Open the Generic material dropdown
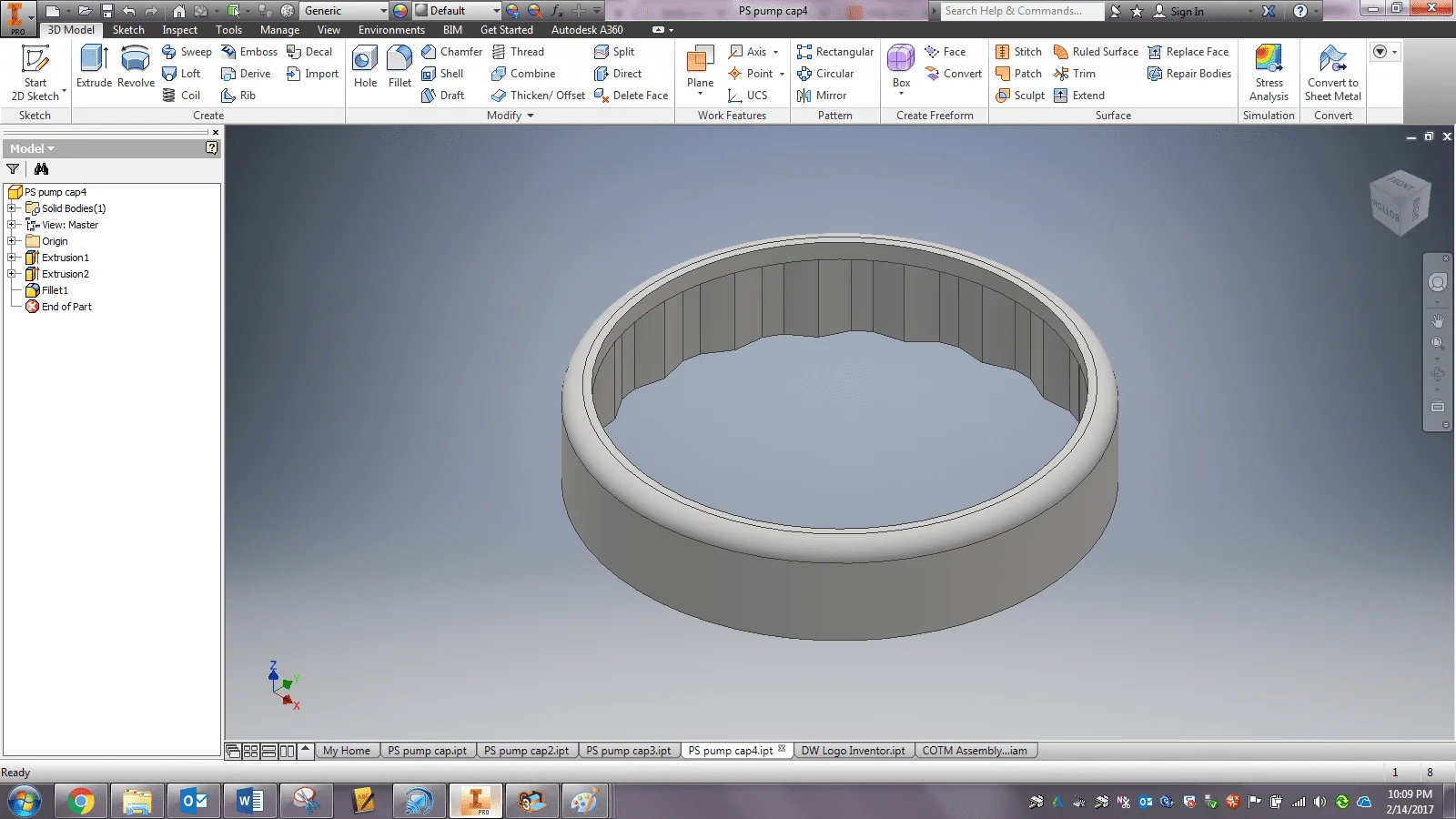The image size is (1456, 819). tap(383, 11)
